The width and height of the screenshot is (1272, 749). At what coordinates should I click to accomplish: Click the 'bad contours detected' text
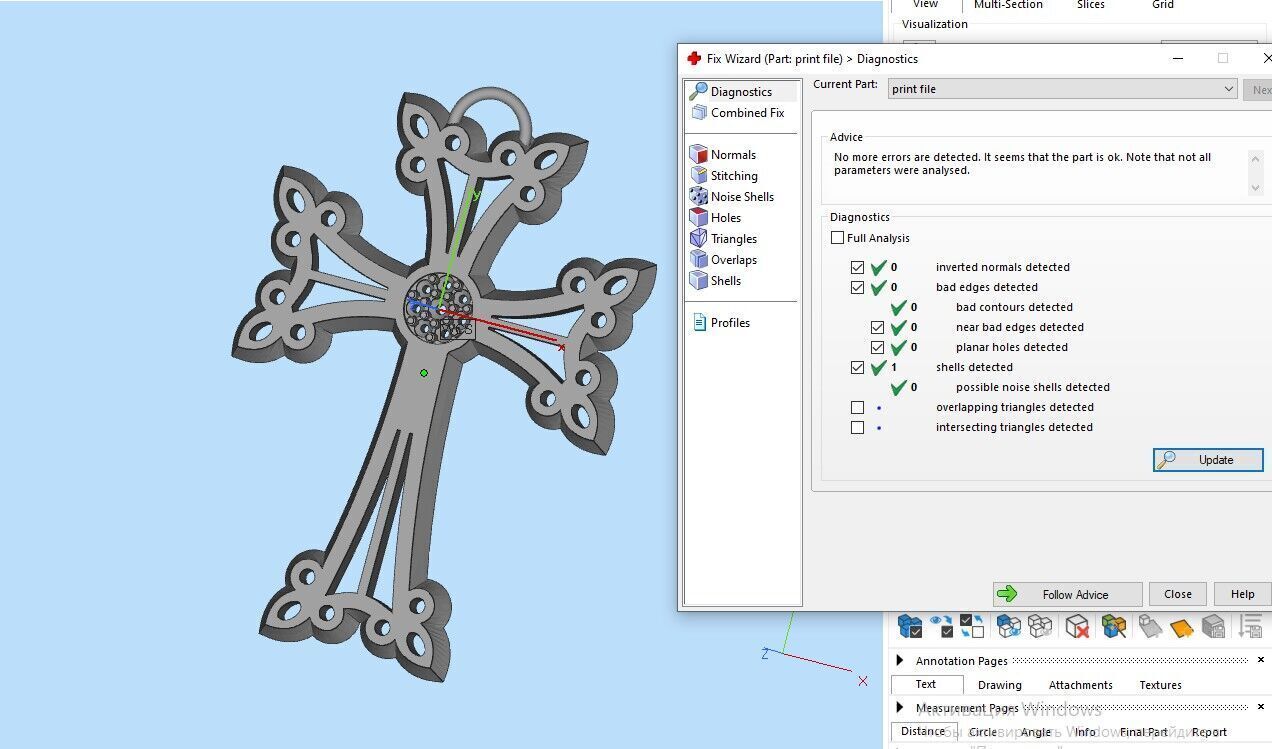[x=1014, y=307]
